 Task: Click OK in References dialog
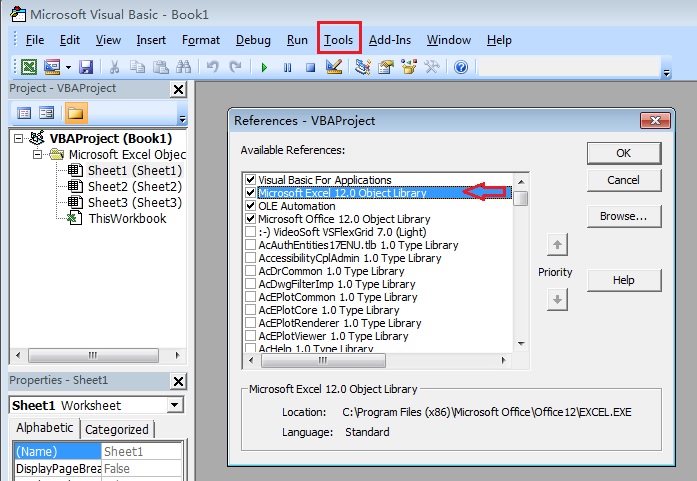[x=624, y=153]
